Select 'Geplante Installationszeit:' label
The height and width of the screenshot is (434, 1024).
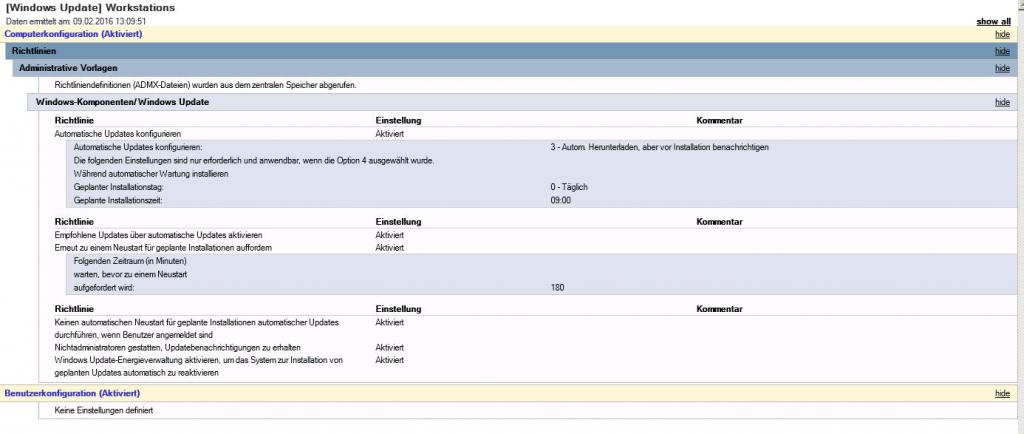point(118,200)
